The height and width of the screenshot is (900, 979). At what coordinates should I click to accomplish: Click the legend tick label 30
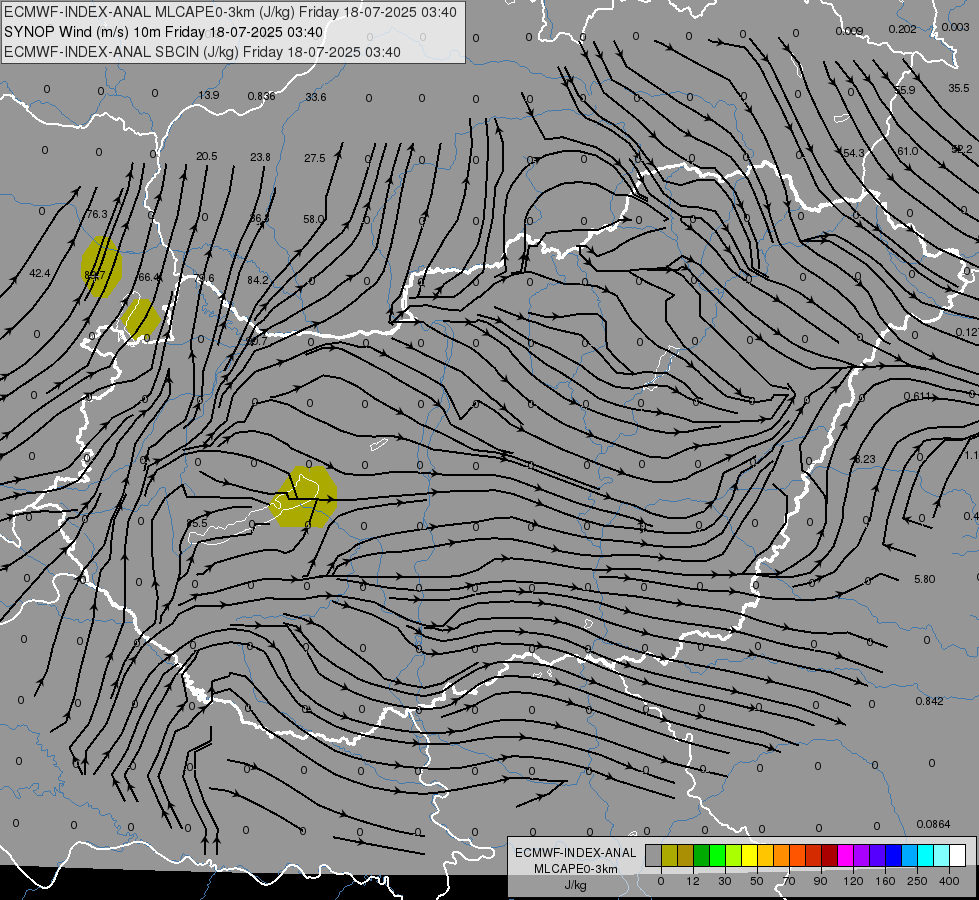coord(724,881)
